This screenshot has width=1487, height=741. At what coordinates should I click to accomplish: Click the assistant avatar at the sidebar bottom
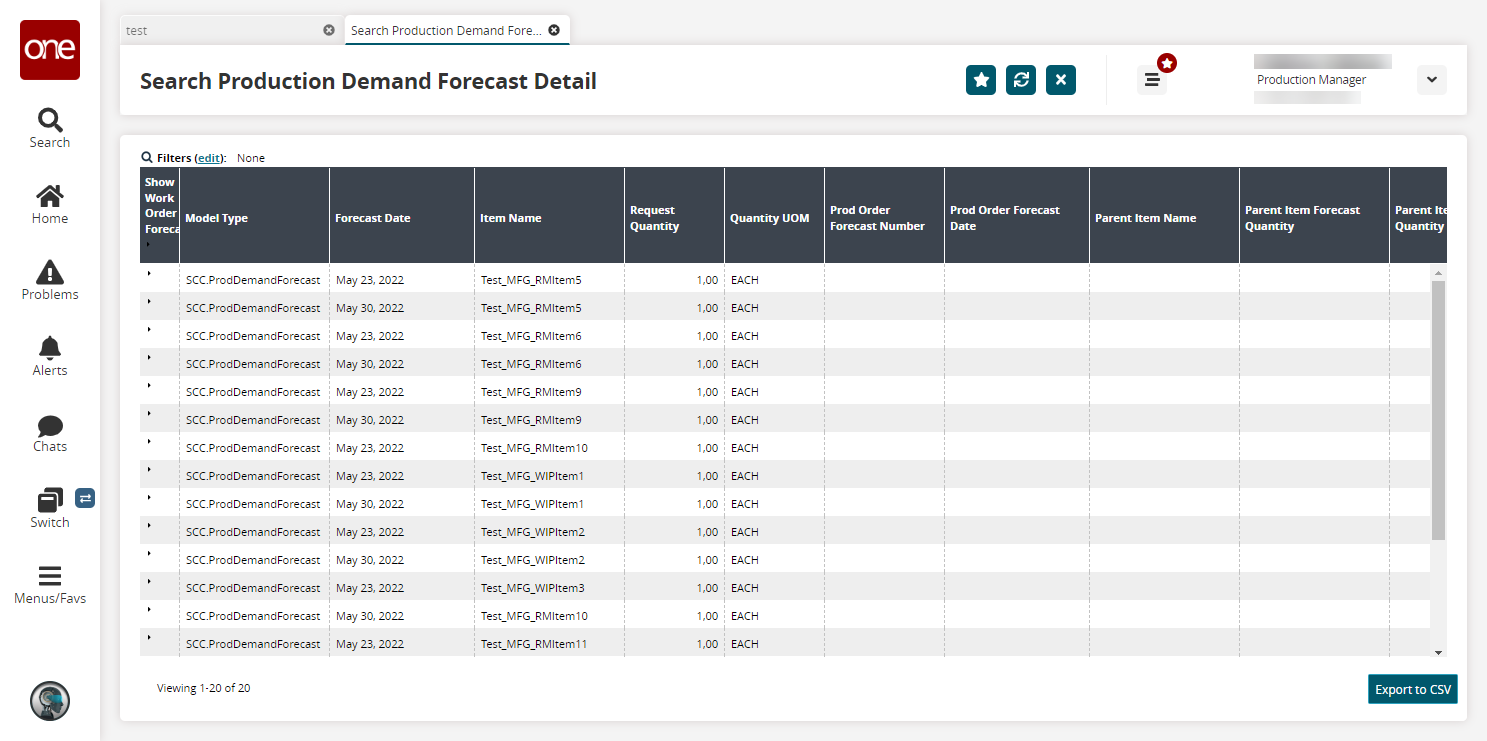tap(50, 701)
